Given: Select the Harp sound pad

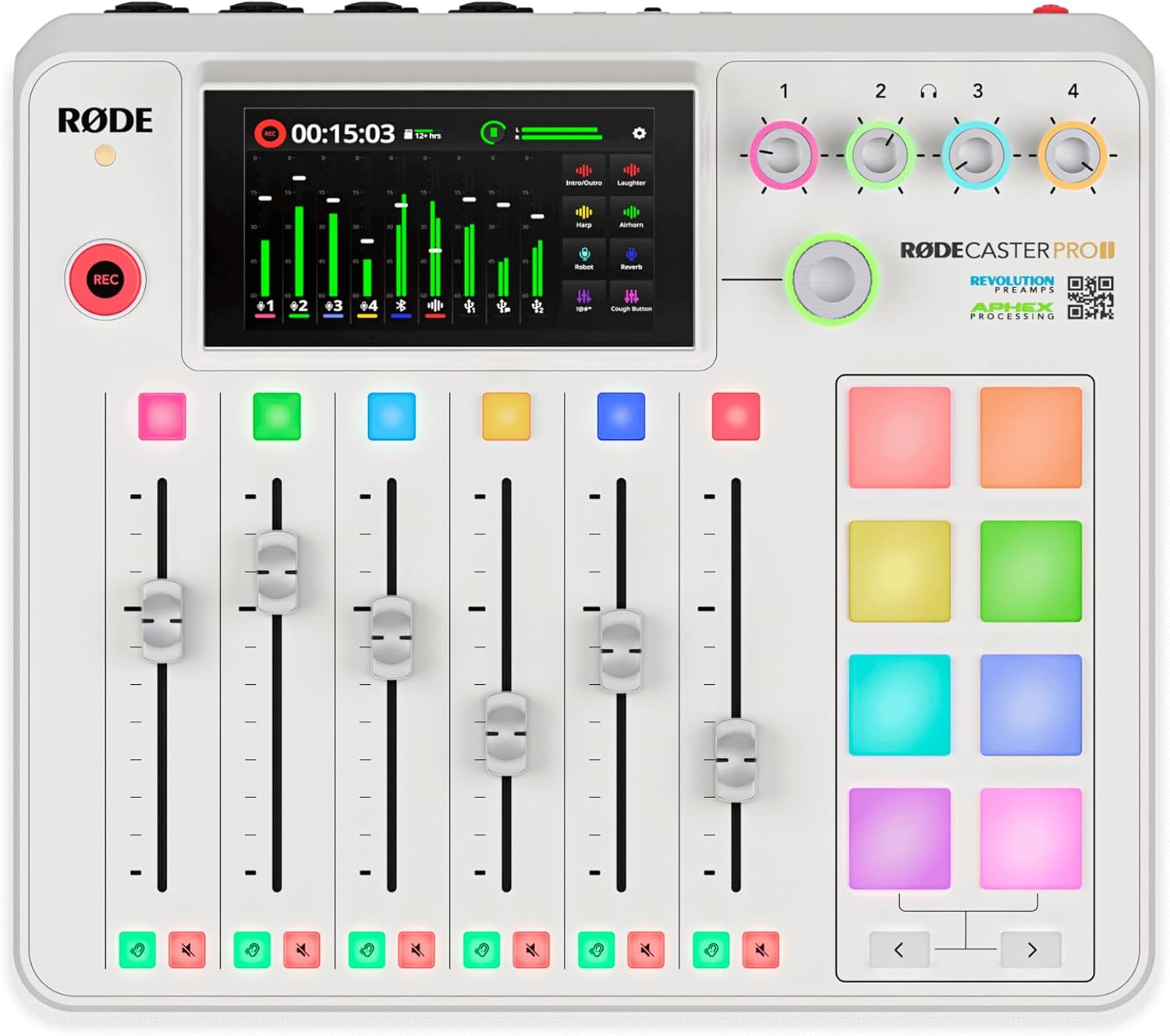Looking at the screenshot, I should click(583, 216).
